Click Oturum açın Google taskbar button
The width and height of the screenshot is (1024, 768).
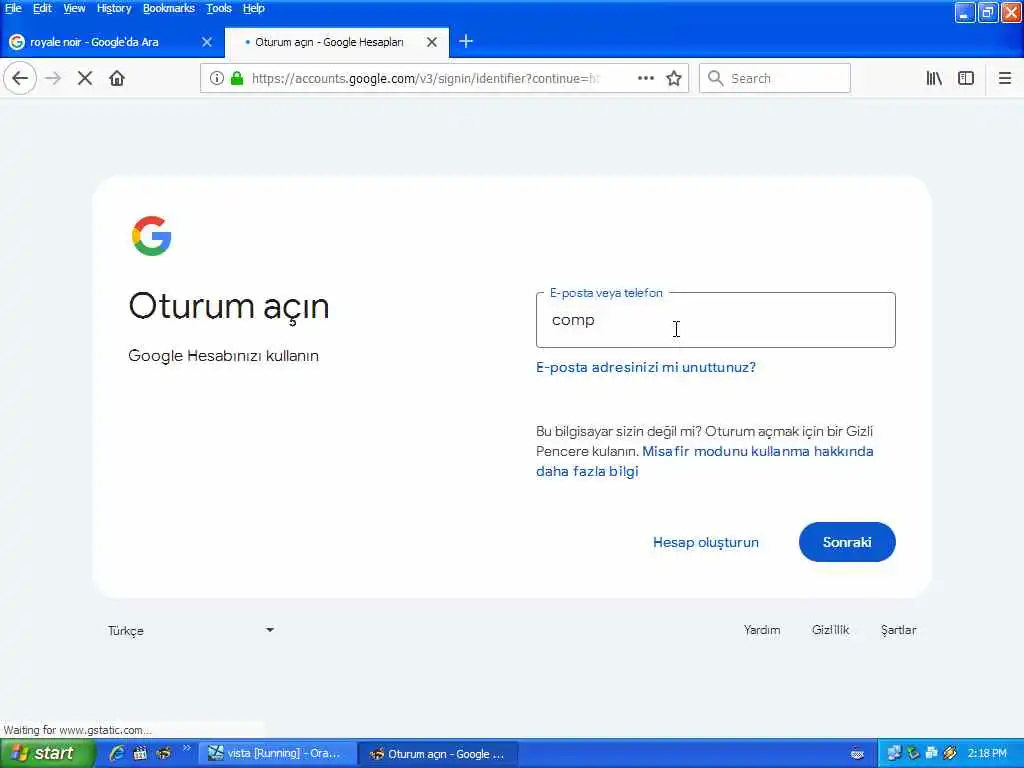coord(439,754)
